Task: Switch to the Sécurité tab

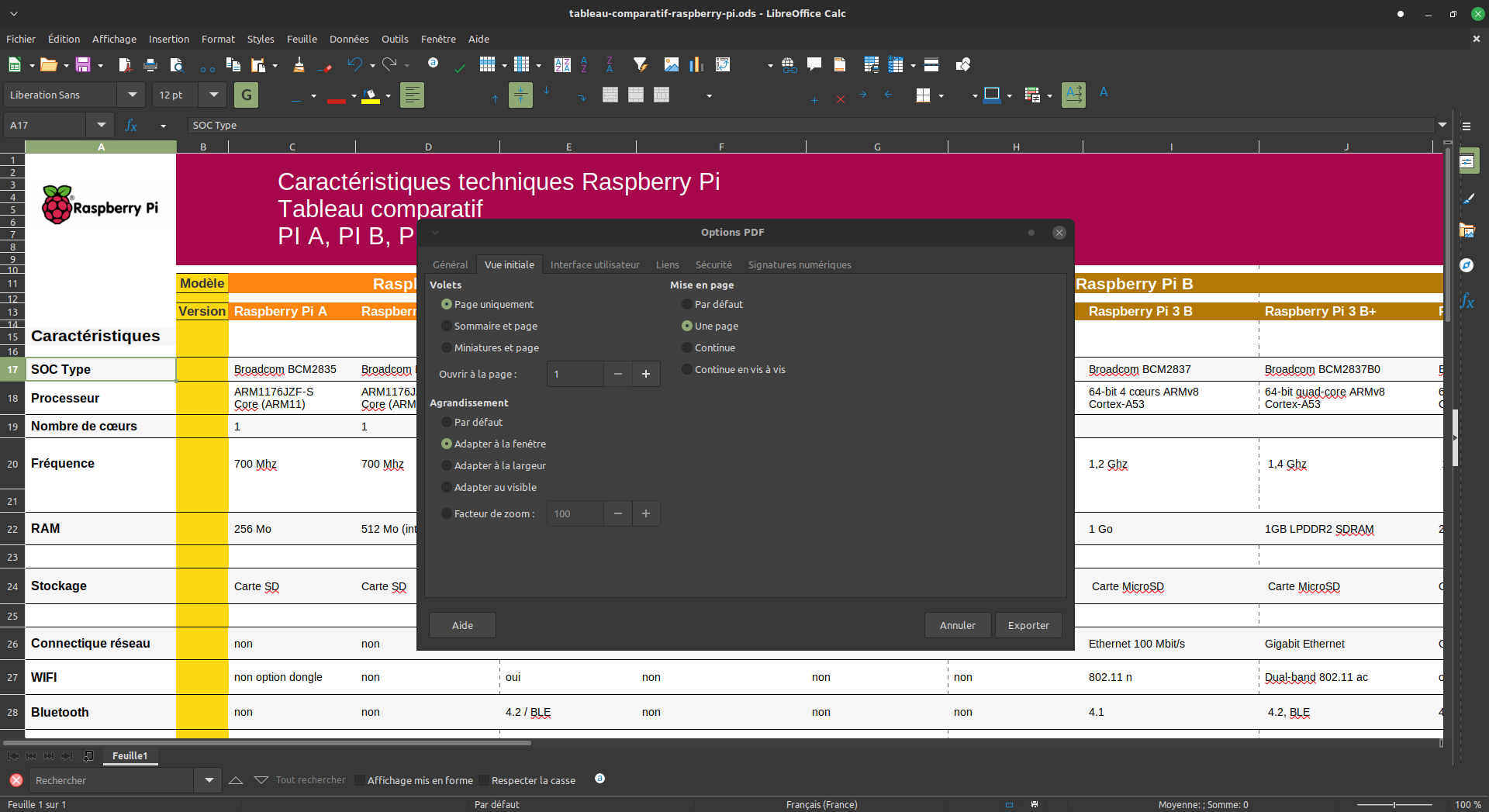Action: pyautogui.click(x=713, y=265)
